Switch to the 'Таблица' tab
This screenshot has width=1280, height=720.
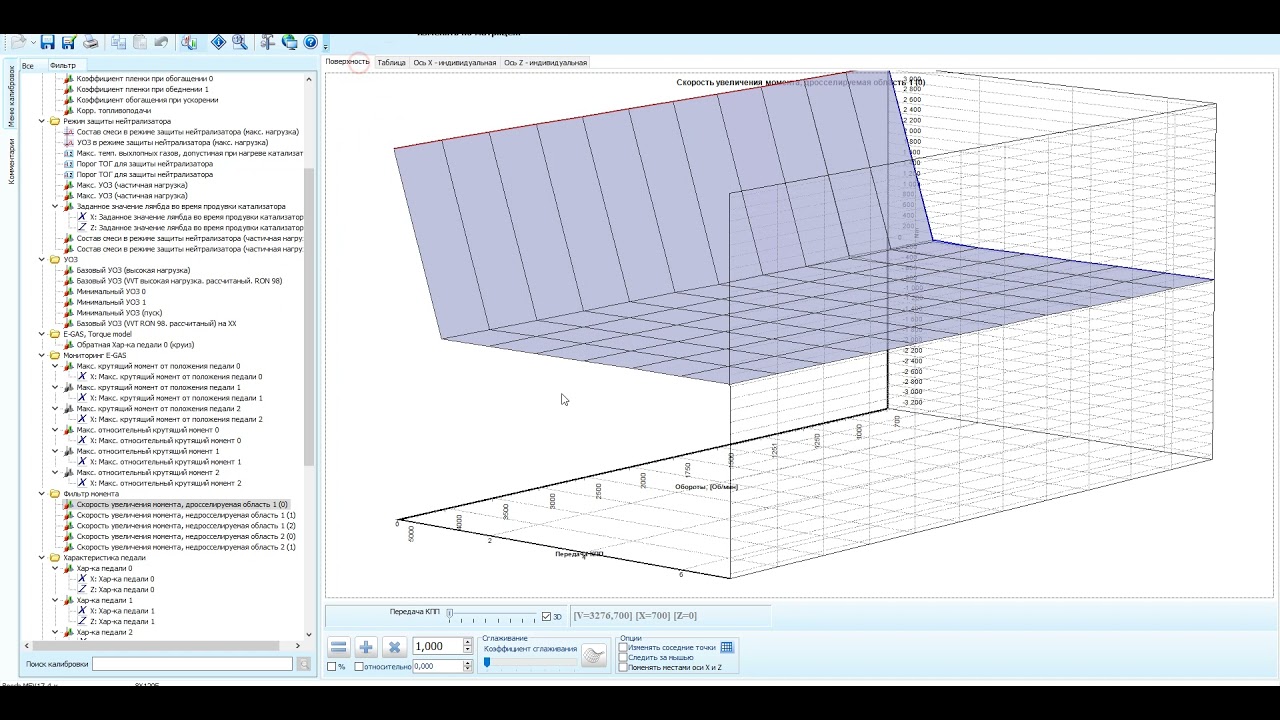391,62
